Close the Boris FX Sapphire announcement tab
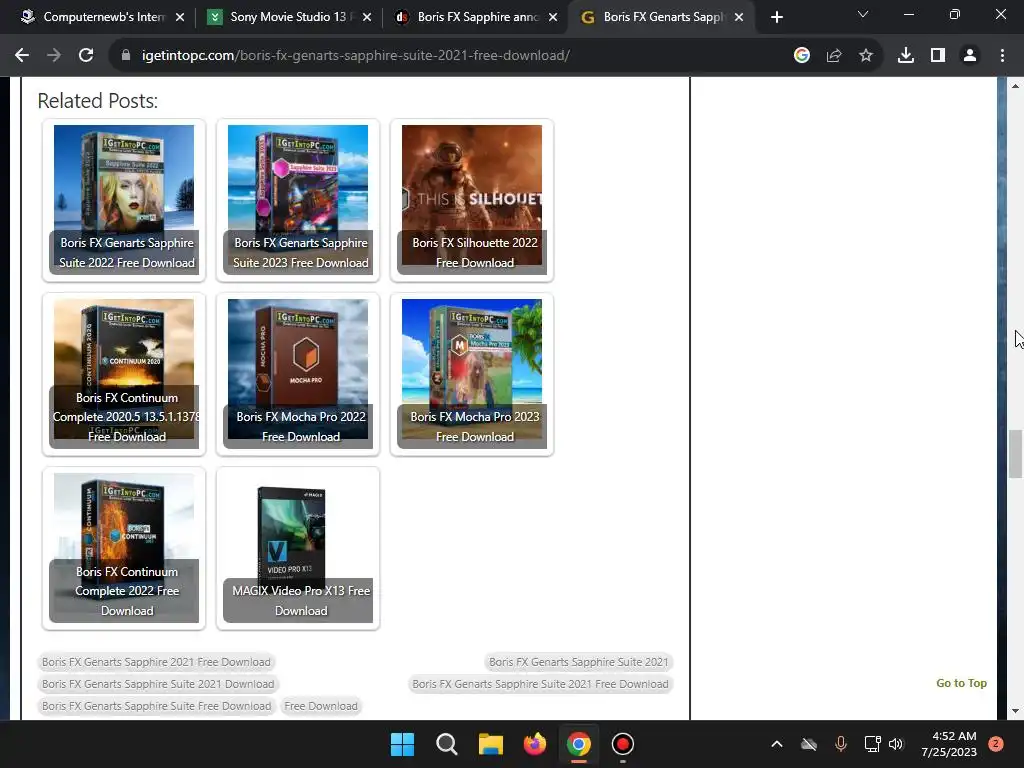Screen dimensions: 1024x768 click(553, 17)
